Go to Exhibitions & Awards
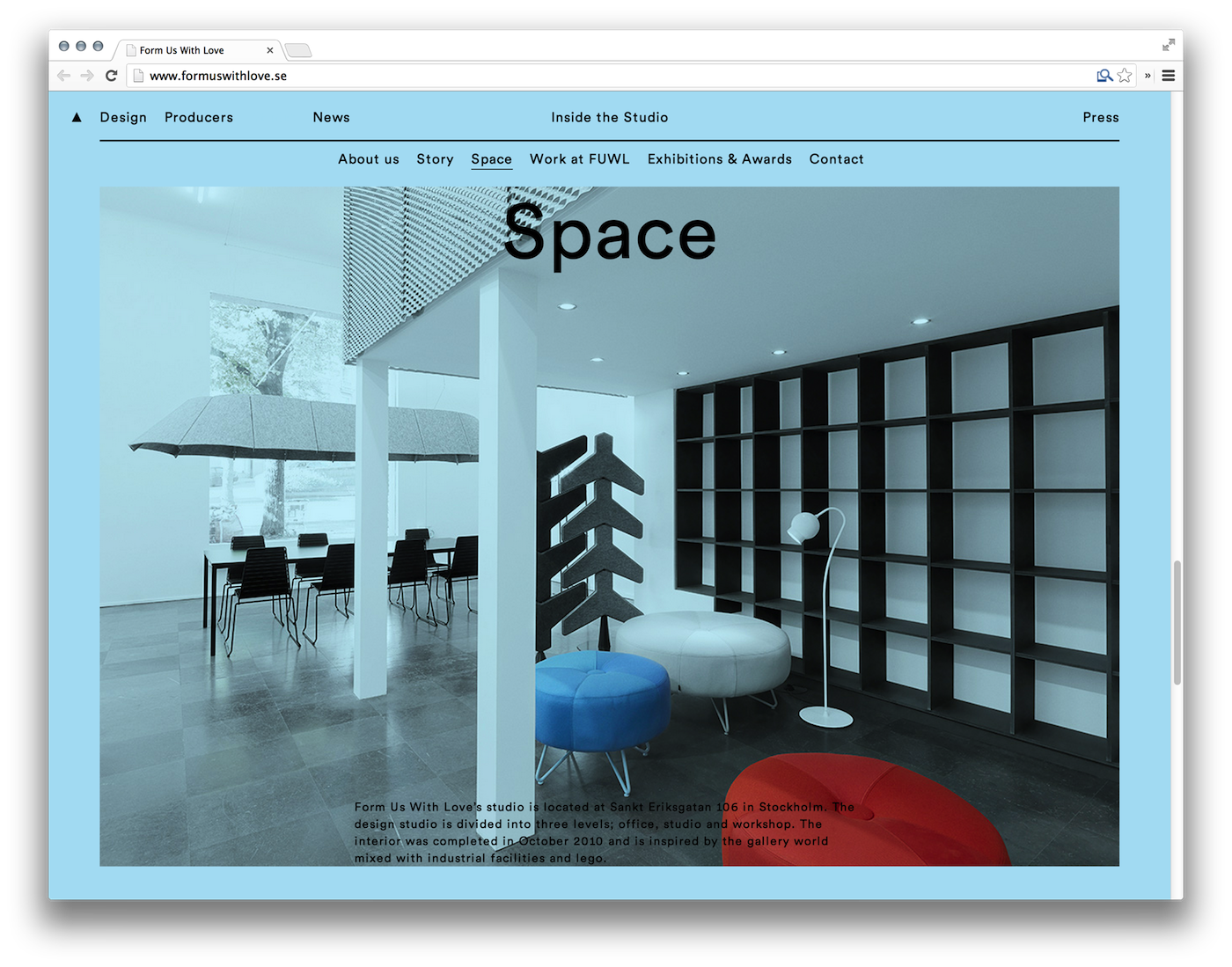The image size is (1232, 967). [x=719, y=159]
